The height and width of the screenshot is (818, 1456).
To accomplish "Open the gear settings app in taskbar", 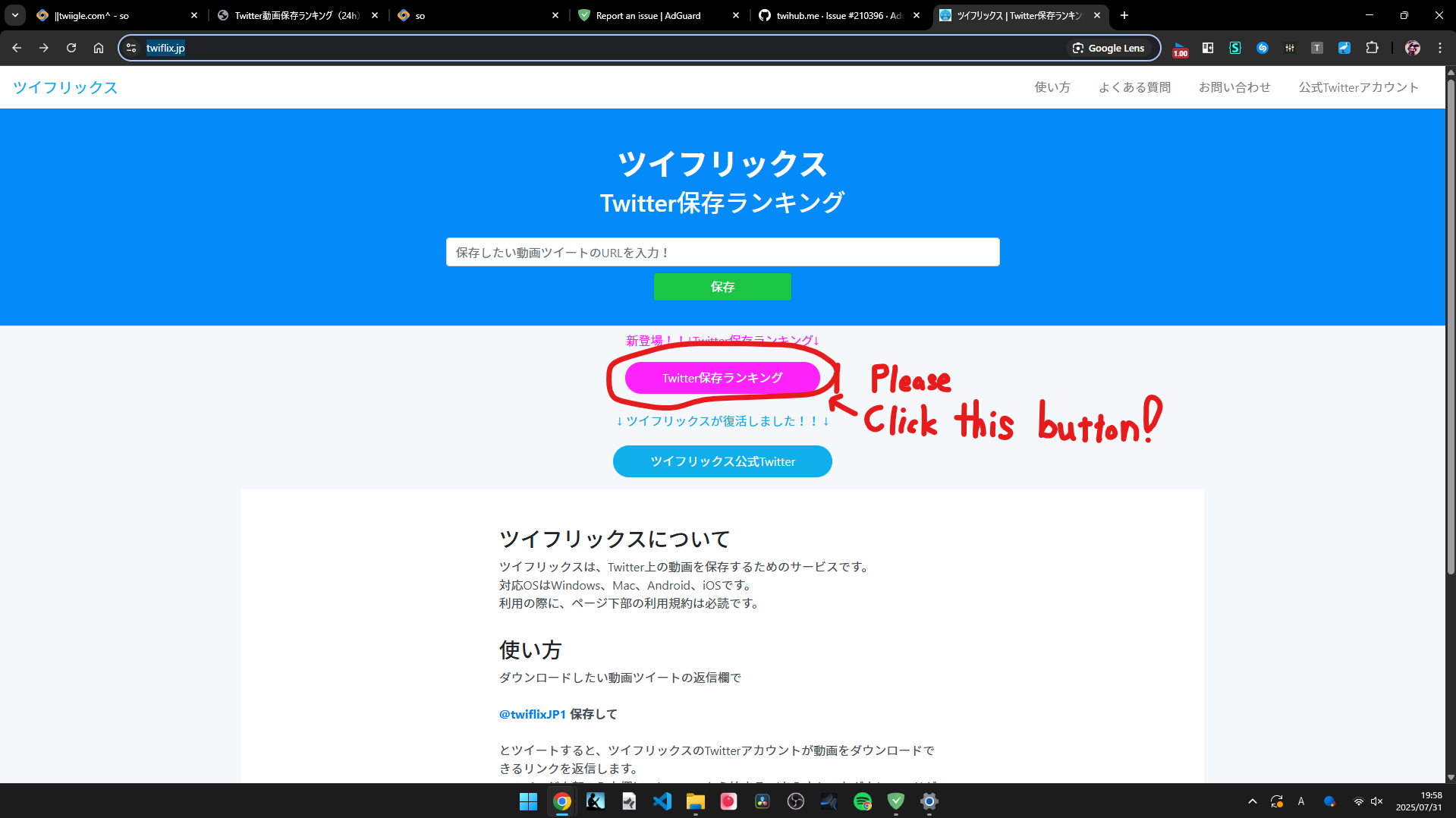I will tap(929, 801).
